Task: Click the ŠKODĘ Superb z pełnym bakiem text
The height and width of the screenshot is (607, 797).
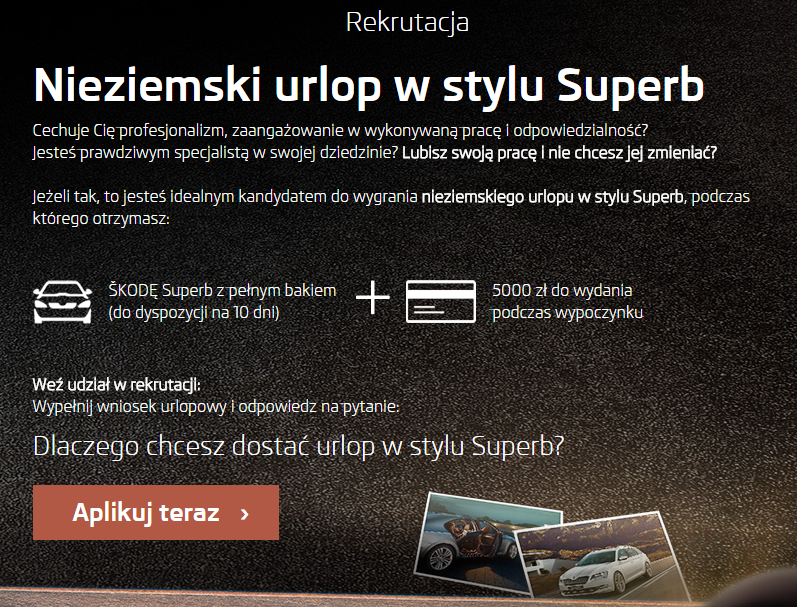Action: (x=222, y=290)
